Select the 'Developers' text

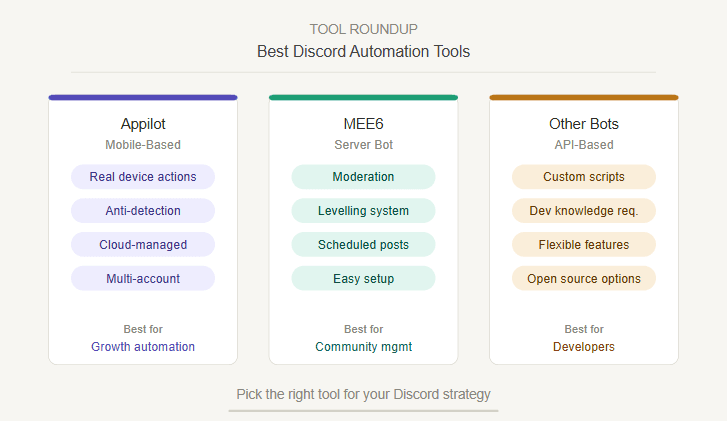coord(584,347)
